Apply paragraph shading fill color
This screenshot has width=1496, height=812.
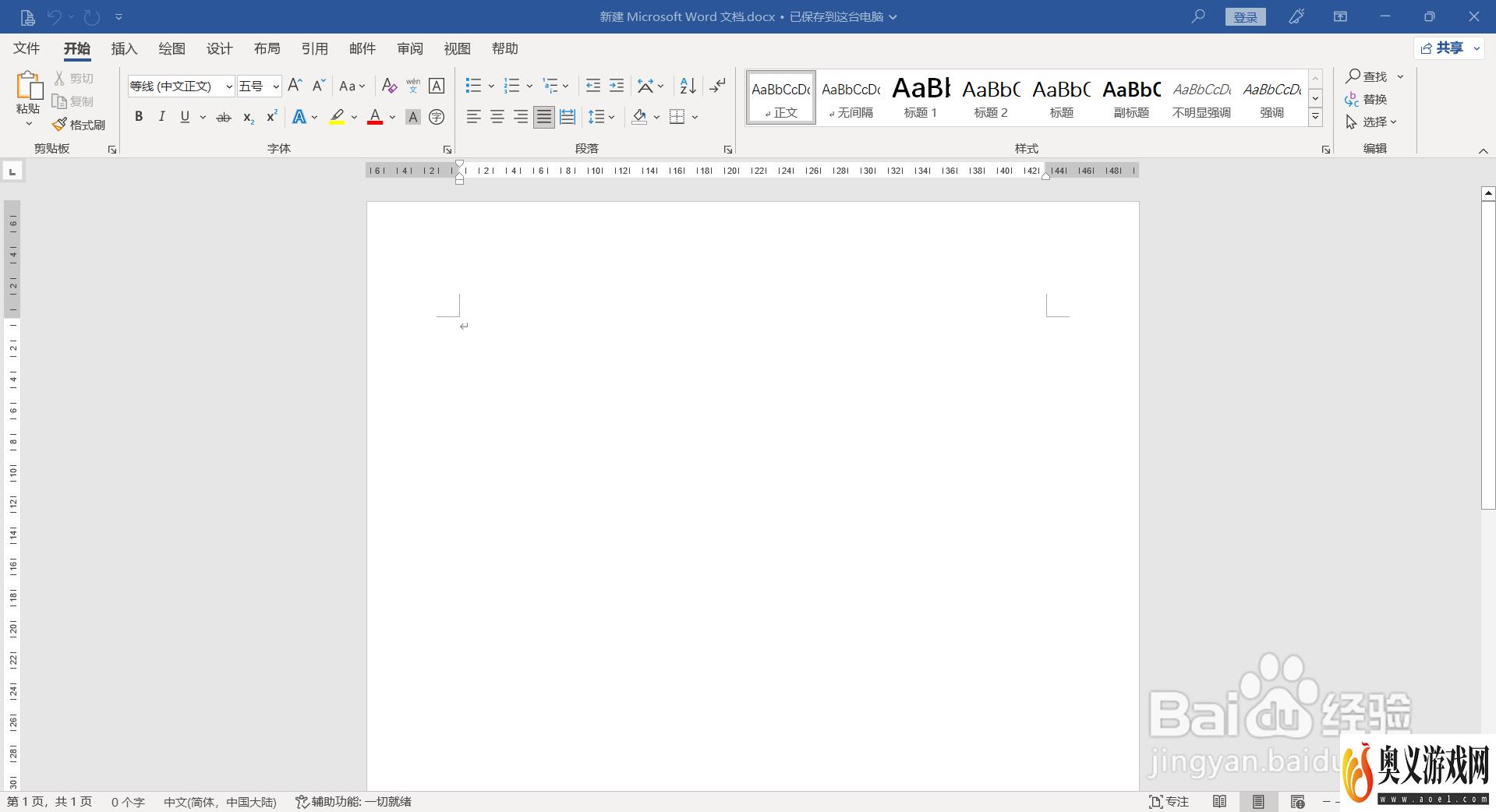639,117
